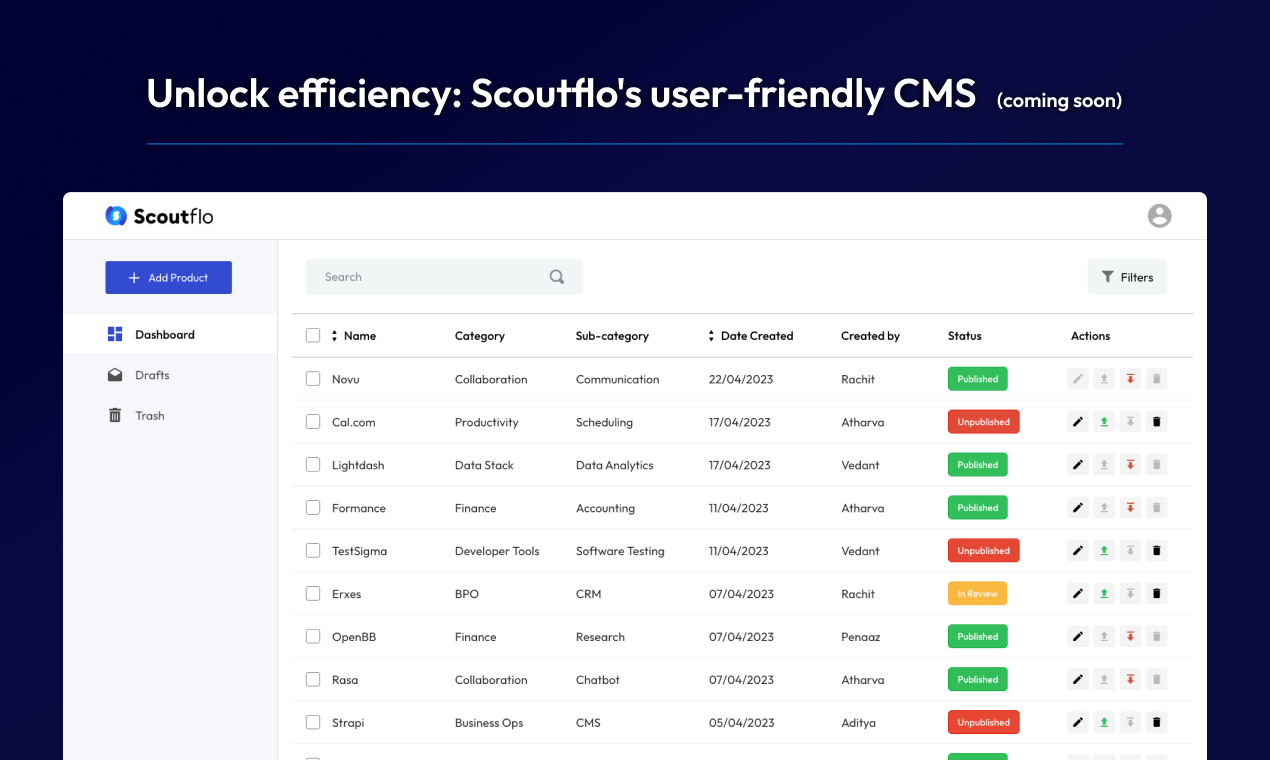Unpublish the Lightdash product
This screenshot has width=1270, height=760.
[x=1130, y=465]
